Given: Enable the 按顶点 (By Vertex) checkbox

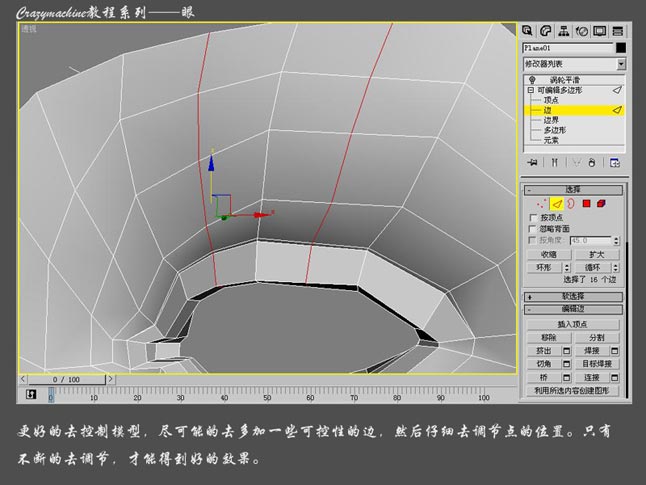Looking at the screenshot, I should [x=532, y=217].
